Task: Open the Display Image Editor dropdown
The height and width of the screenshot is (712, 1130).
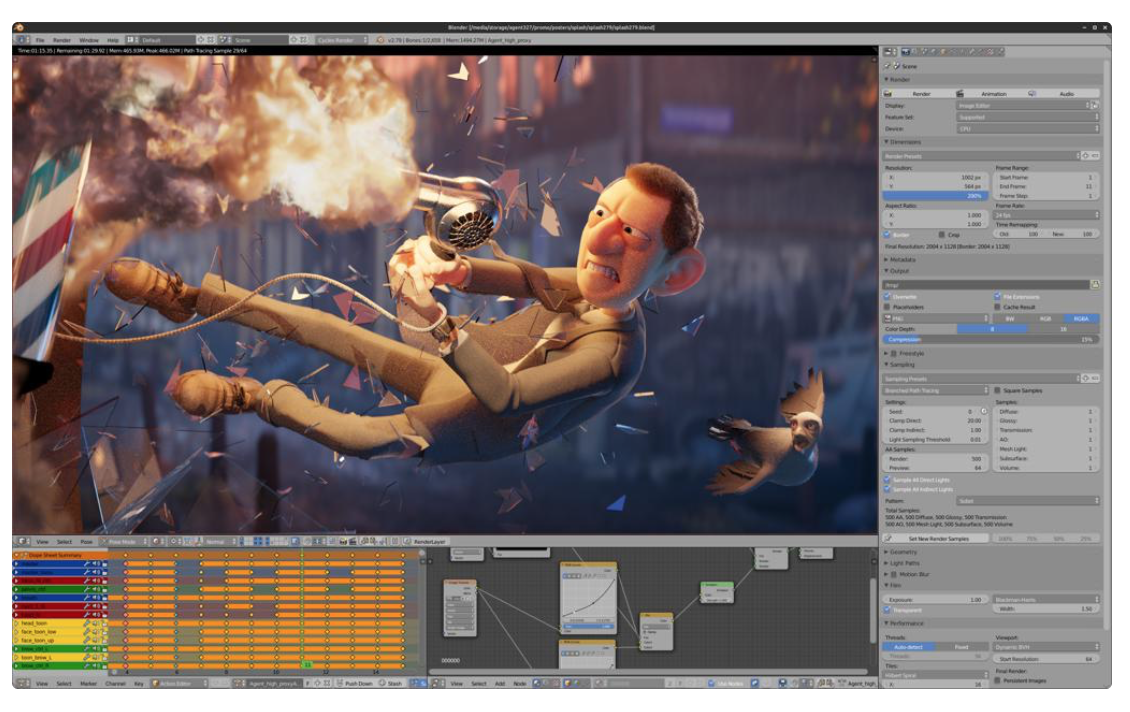Action: click(x=1023, y=106)
